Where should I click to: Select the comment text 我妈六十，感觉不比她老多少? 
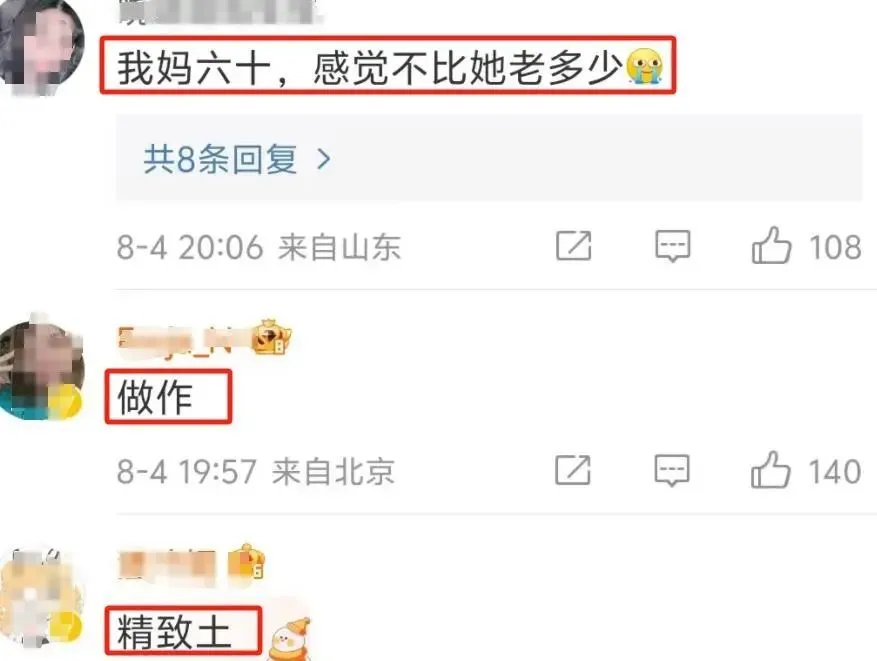370,68
